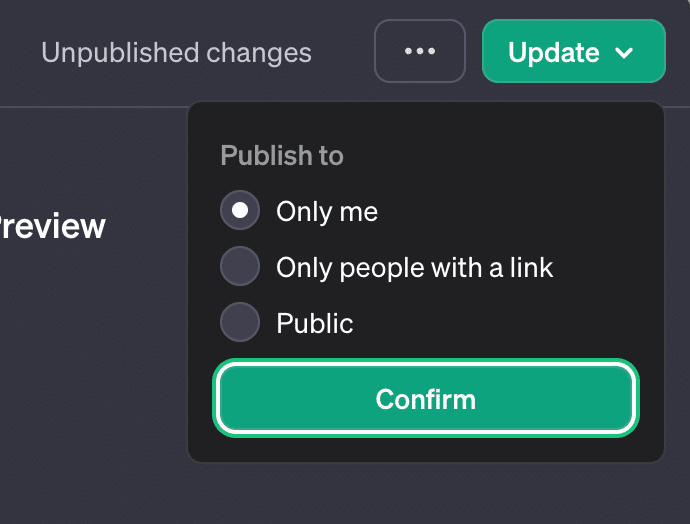690x524 pixels.
Task: Select the "Public" radio button
Action: [x=240, y=323]
